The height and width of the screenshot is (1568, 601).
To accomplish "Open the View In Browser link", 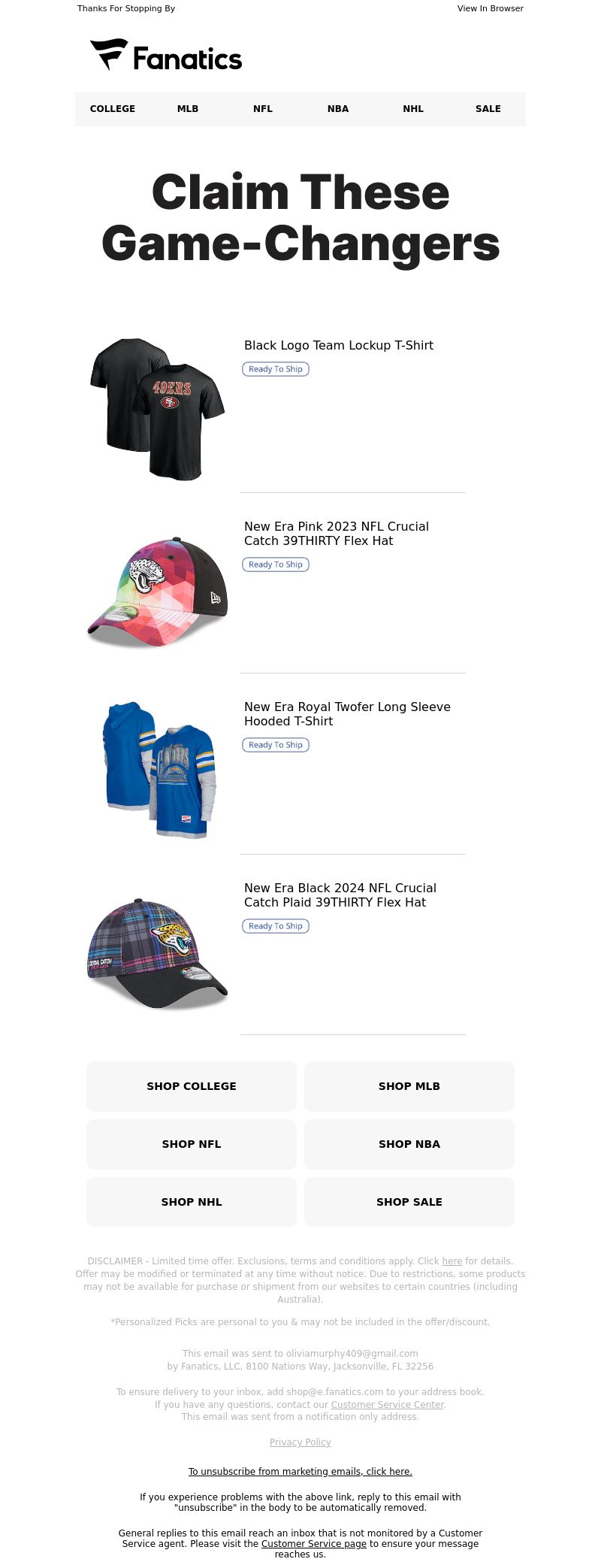I will point(491,9).
